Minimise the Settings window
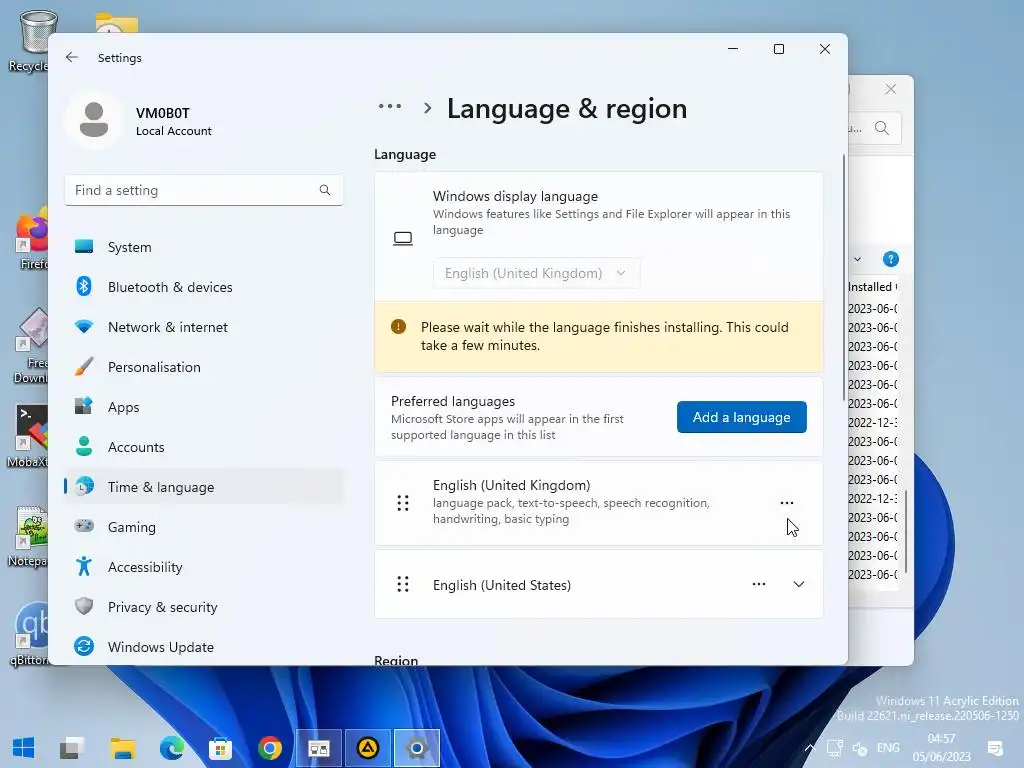Screen dimensions: 1024x768 pyautogui.click(x=733, y=49)
